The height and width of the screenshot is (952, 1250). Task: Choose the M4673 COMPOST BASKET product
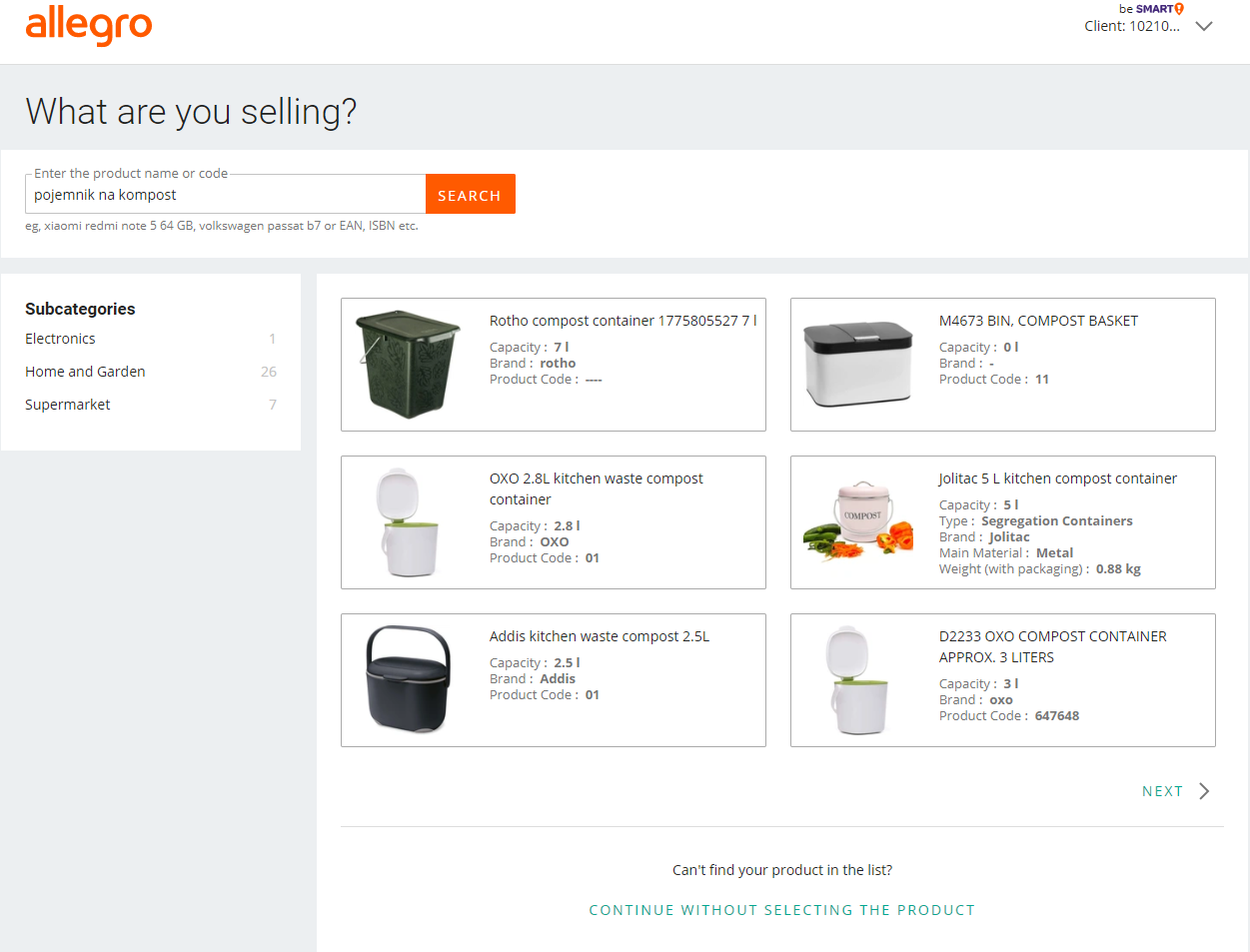point(1002,365)
